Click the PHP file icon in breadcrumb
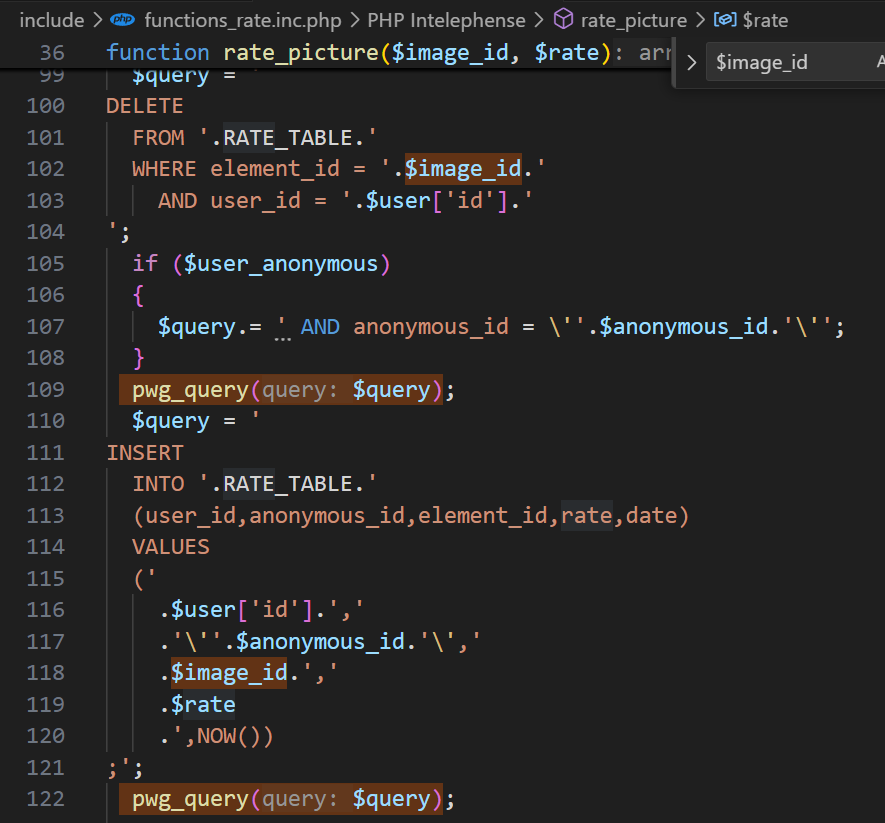 click(122, 20)
